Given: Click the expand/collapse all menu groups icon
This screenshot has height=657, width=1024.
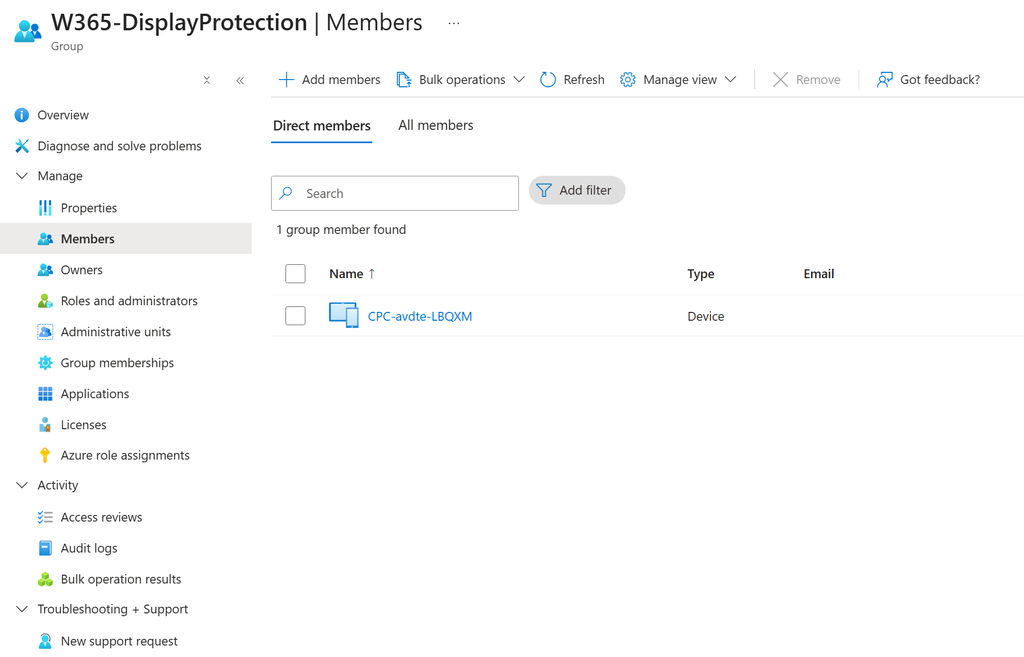Looking at the screenshot, I should (x=206, y=80).
